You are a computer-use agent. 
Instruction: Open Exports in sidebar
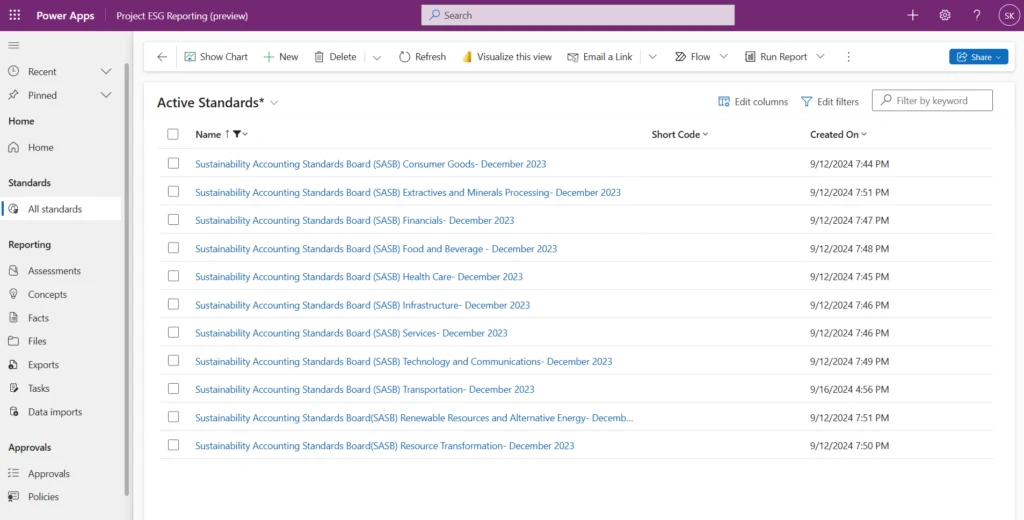click(x=43, y=365)
